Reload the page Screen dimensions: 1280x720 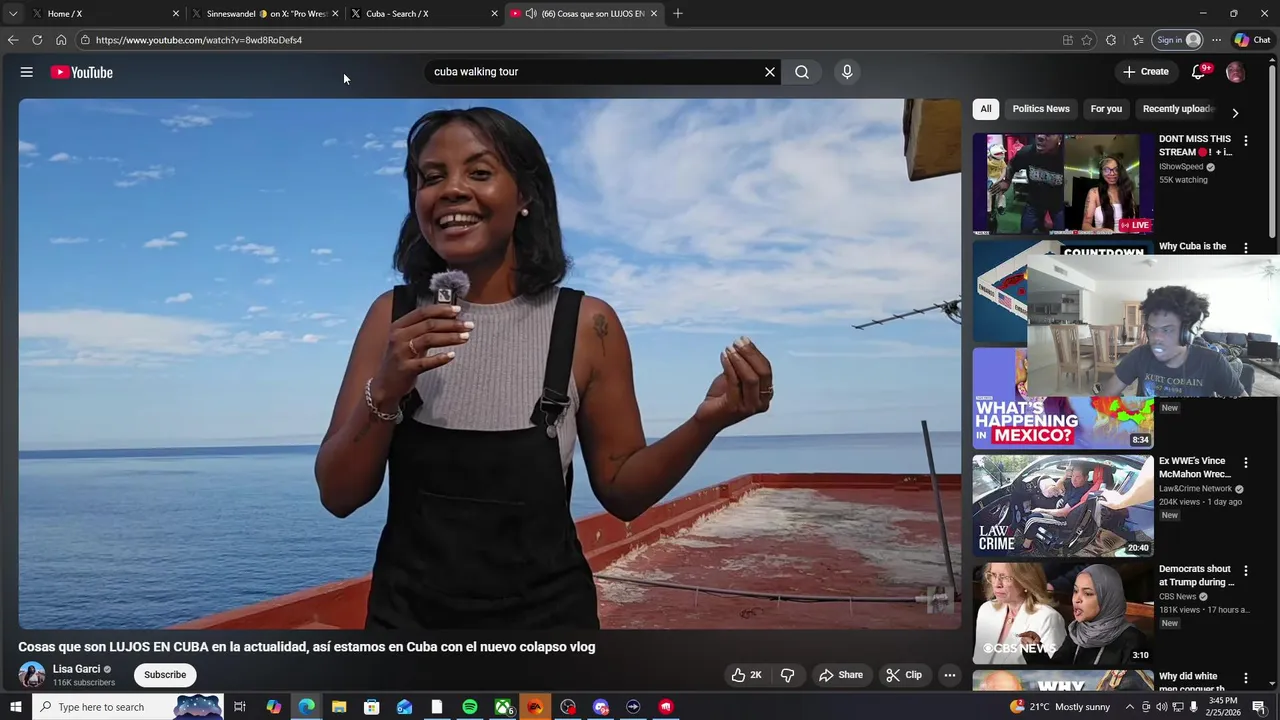pyautogui.click(x=37, y=40)
